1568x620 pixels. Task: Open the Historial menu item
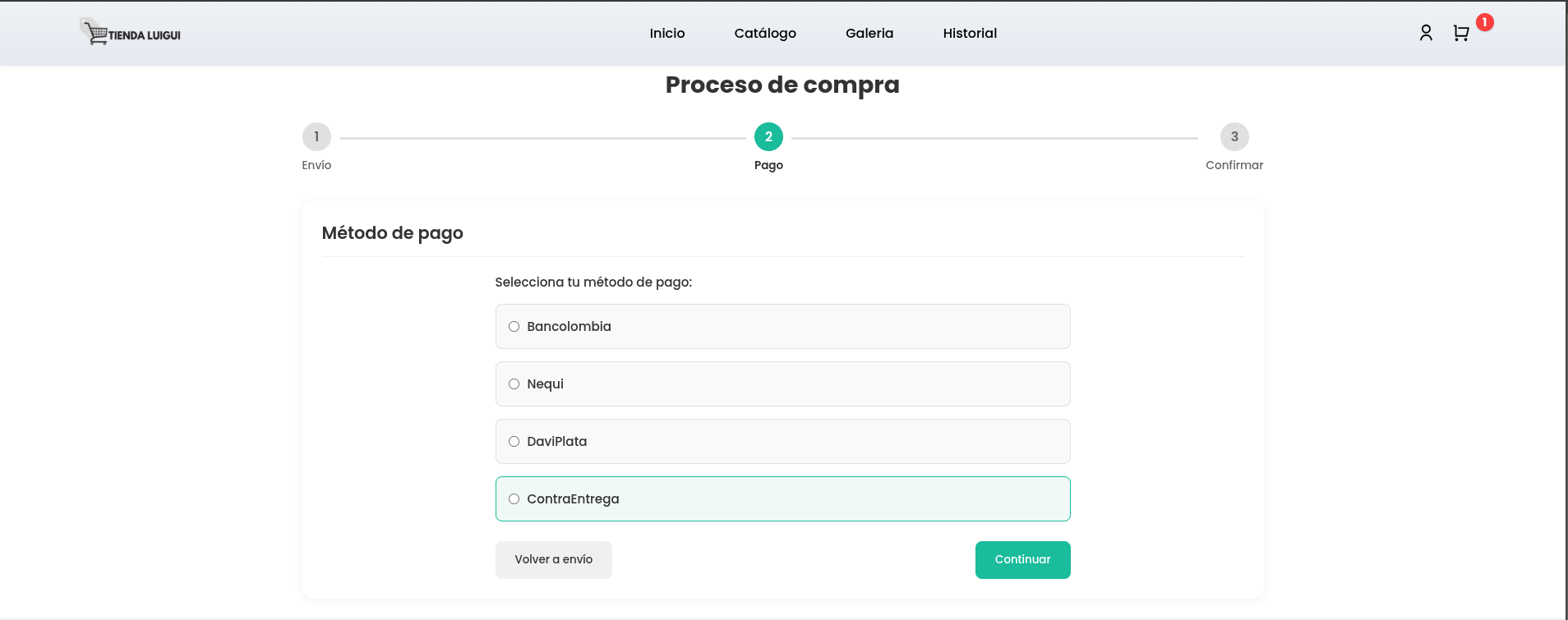[x=970, y=34]
